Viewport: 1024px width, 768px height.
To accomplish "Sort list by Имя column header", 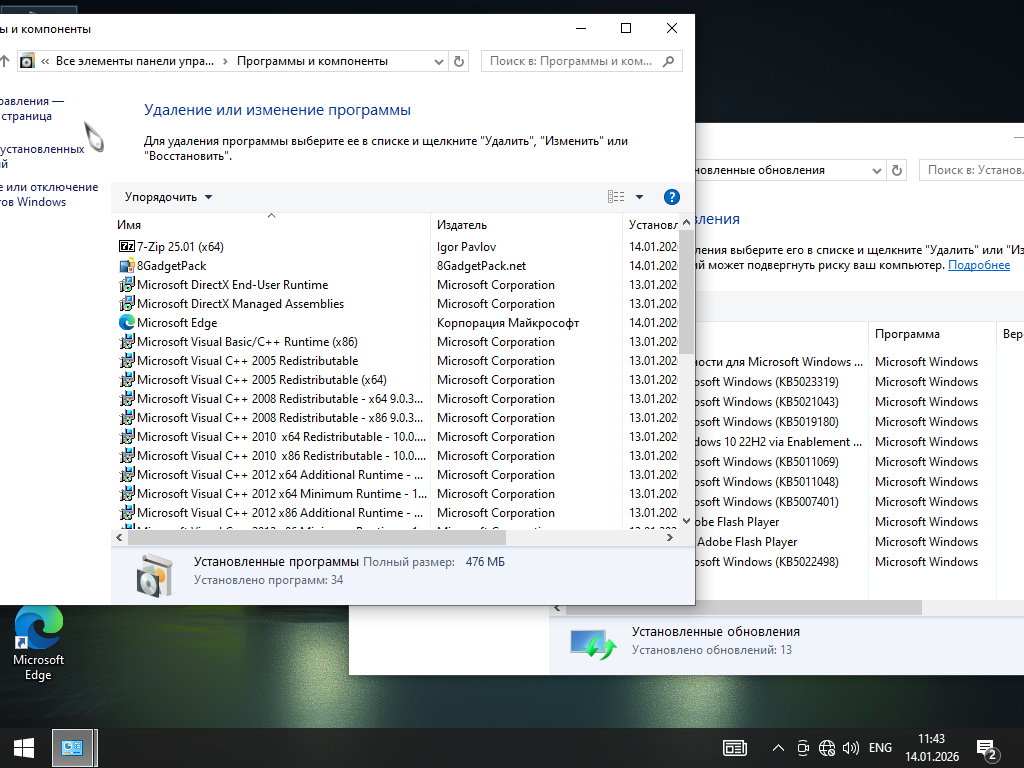I will (x=129, y=225).
